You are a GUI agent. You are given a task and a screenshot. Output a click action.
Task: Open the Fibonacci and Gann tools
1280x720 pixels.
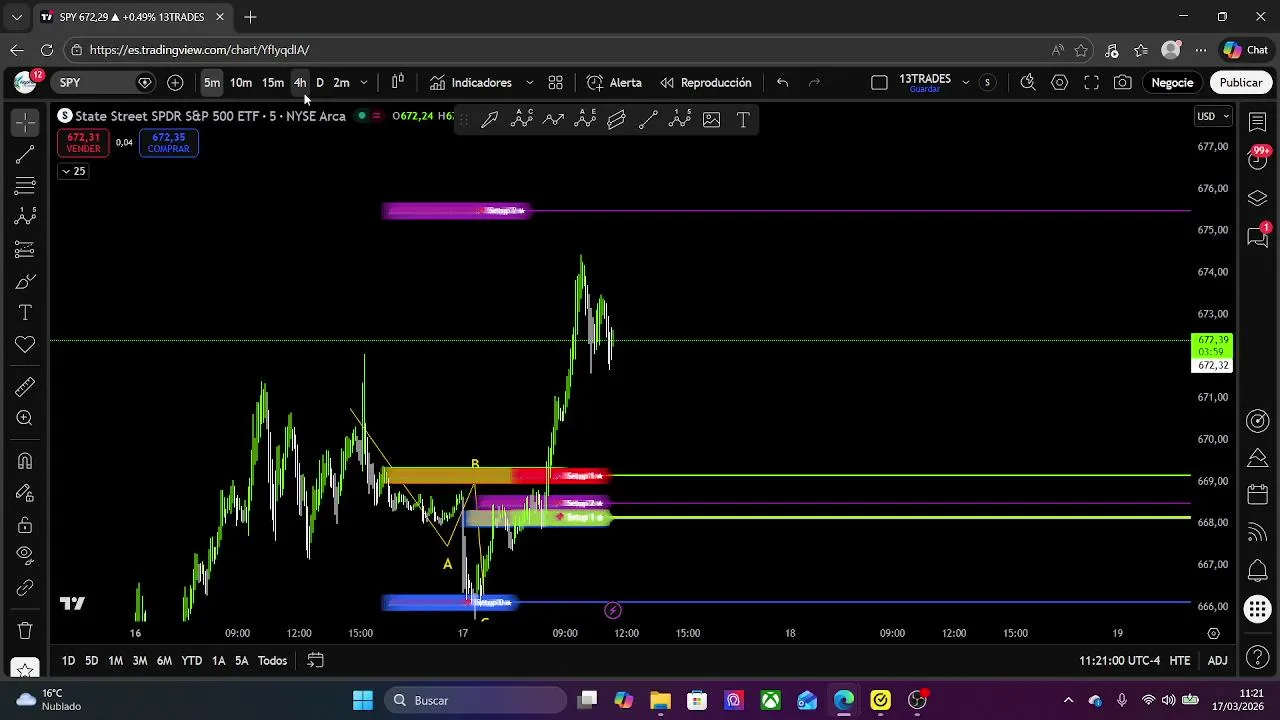tap(25, 186)
